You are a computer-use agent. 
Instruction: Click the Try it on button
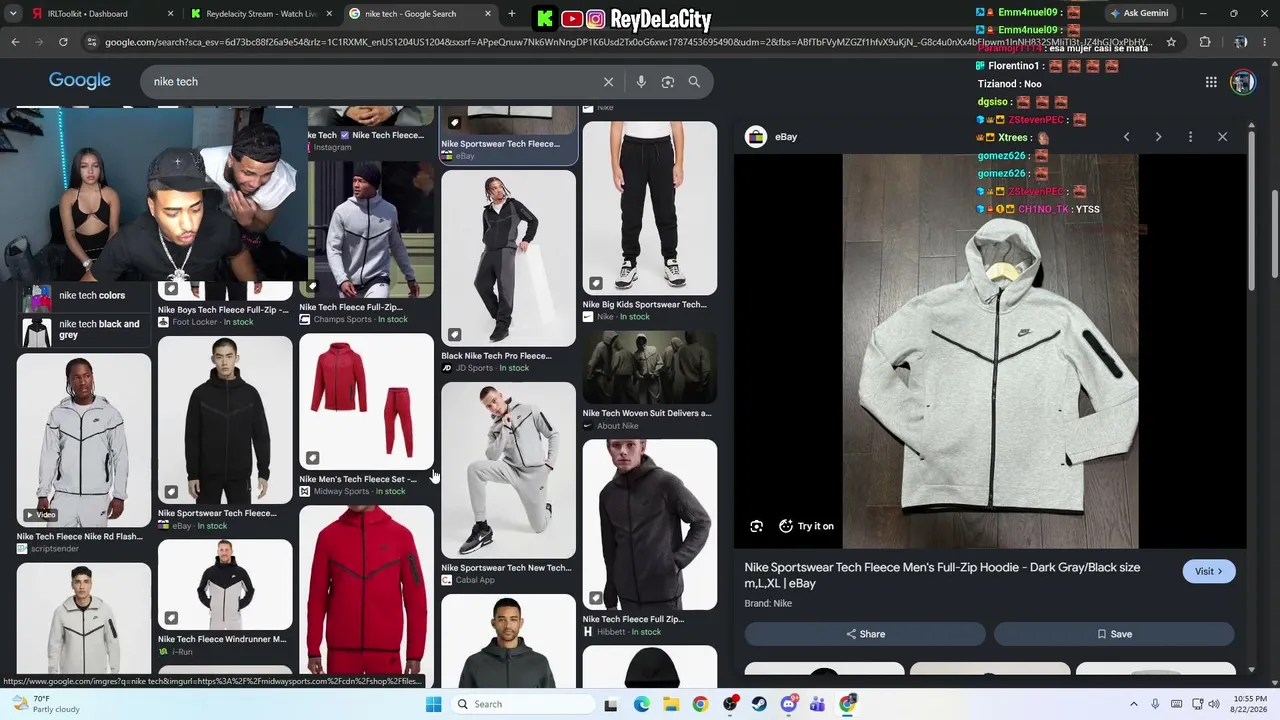[806, 526]
